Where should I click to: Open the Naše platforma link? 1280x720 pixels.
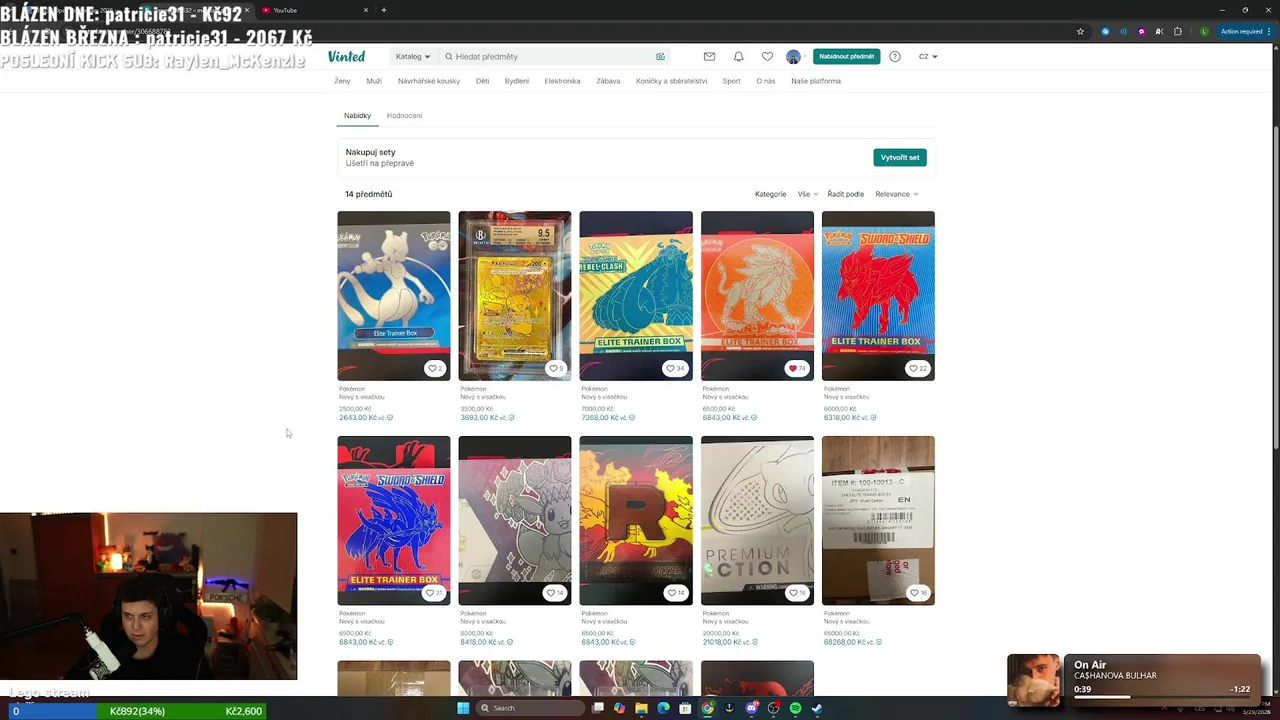click(x=816, y=81)
